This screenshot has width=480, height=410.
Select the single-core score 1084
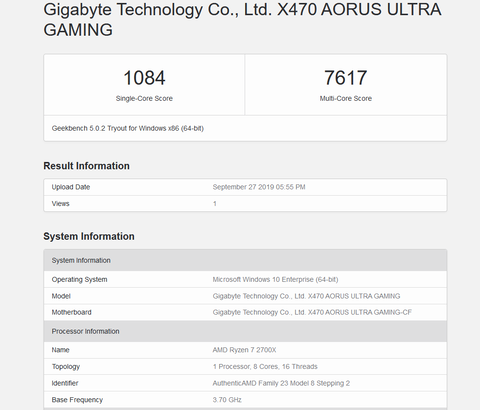(144, 78)
